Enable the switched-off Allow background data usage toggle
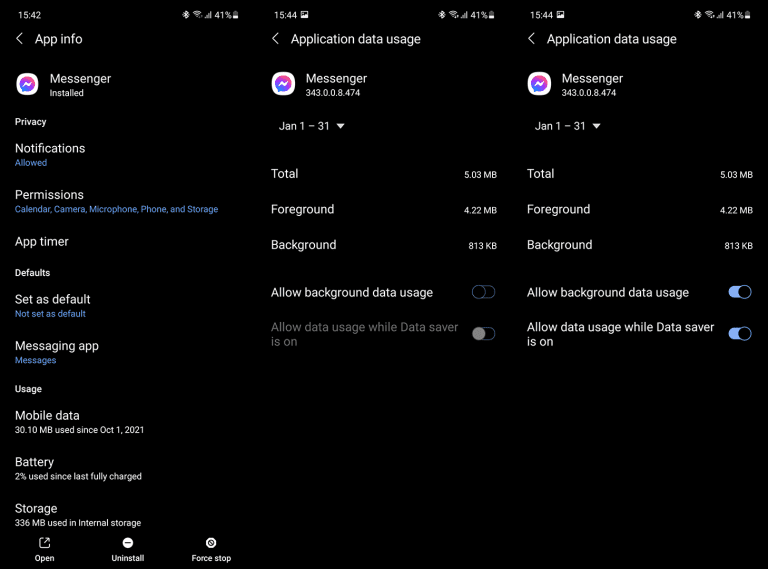Viewport: 768px width, 569px height. (x=483, y=292)
